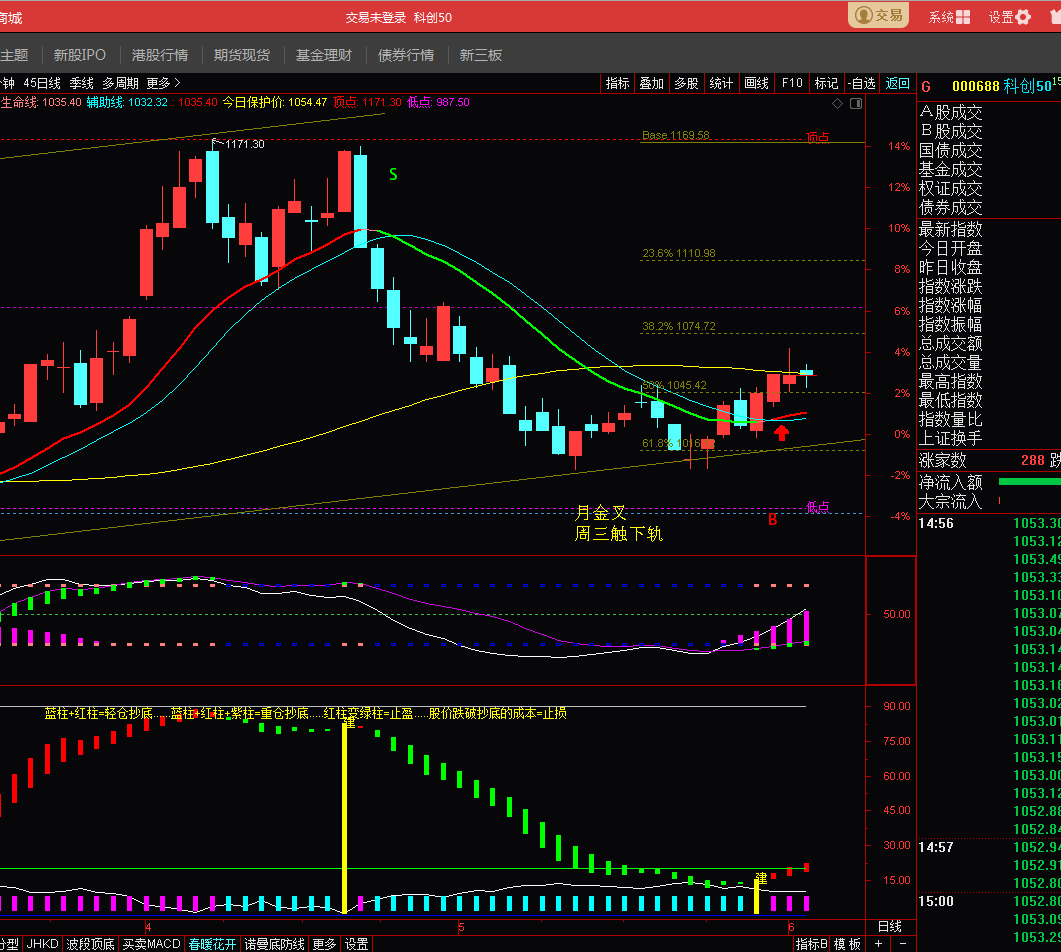Open the 日线 period selector
The image size is (1061, 952).
(x=890, y=926)
